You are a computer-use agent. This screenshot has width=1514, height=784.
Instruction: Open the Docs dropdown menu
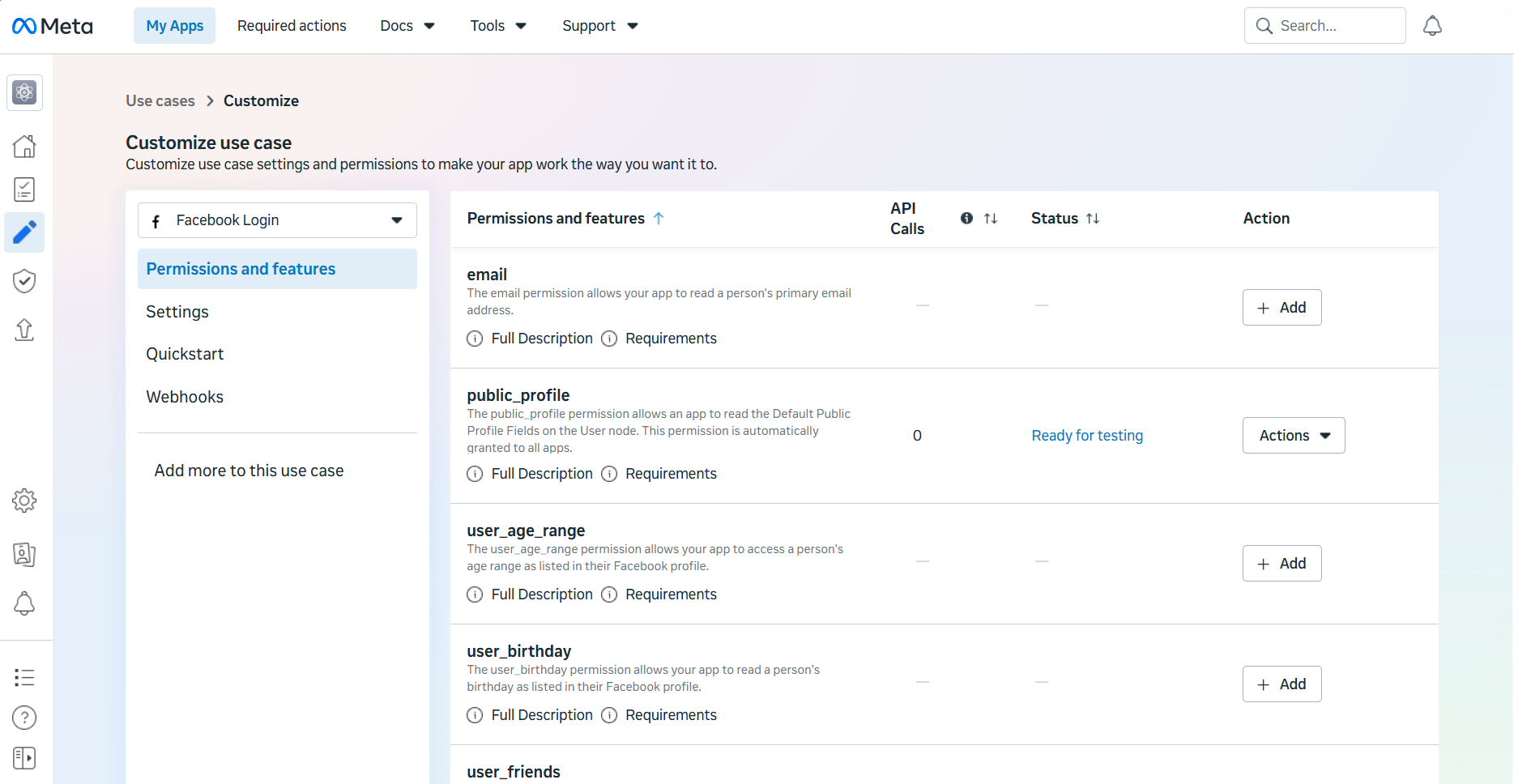[407, 26]
